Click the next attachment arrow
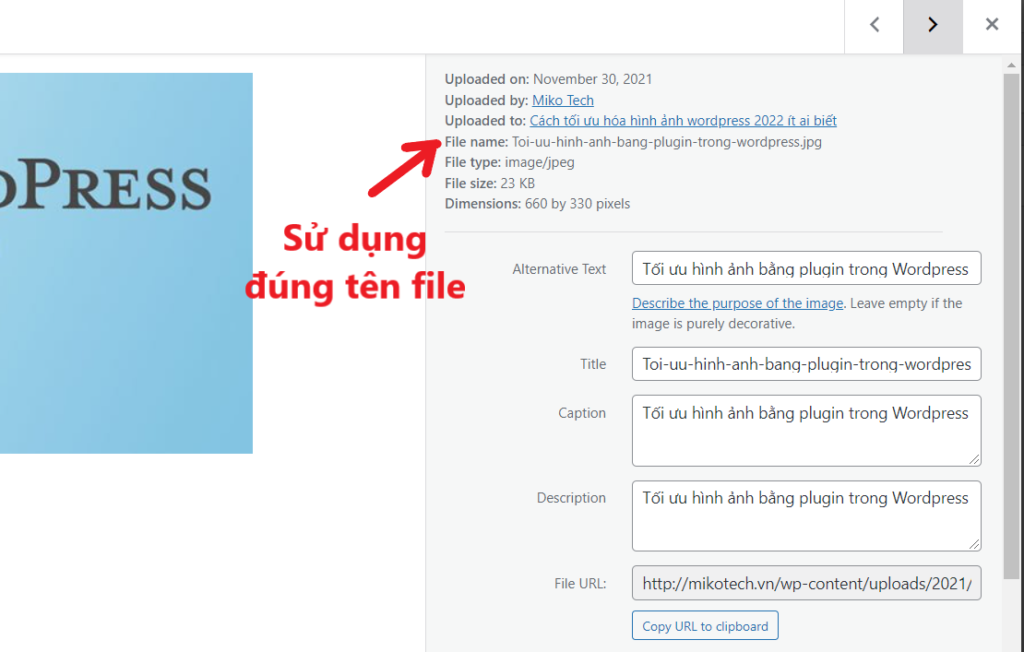Screen dimensions: 1024x652 pos(932,25)
